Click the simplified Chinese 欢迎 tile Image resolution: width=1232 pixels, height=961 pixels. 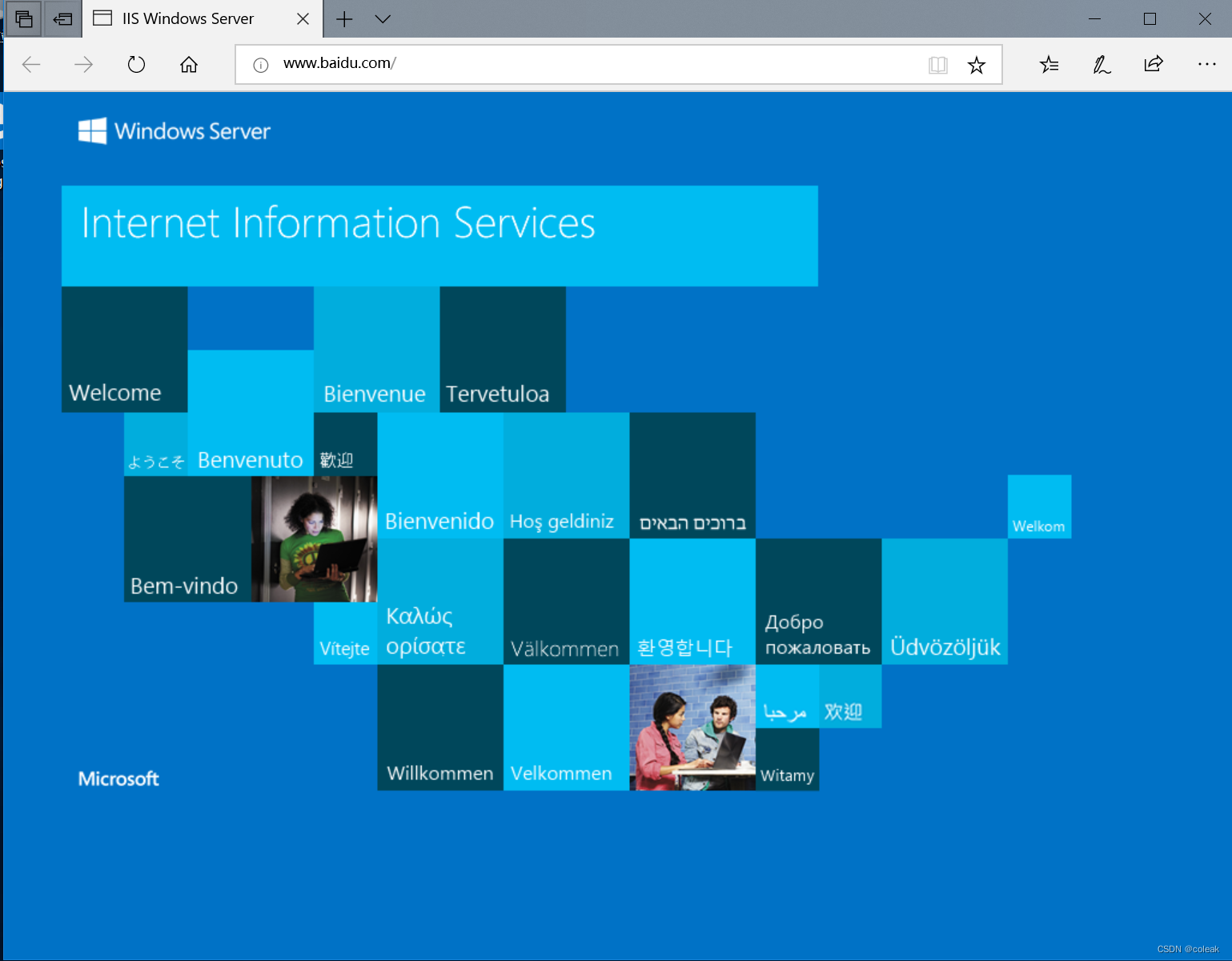click(x=850, y=696)
